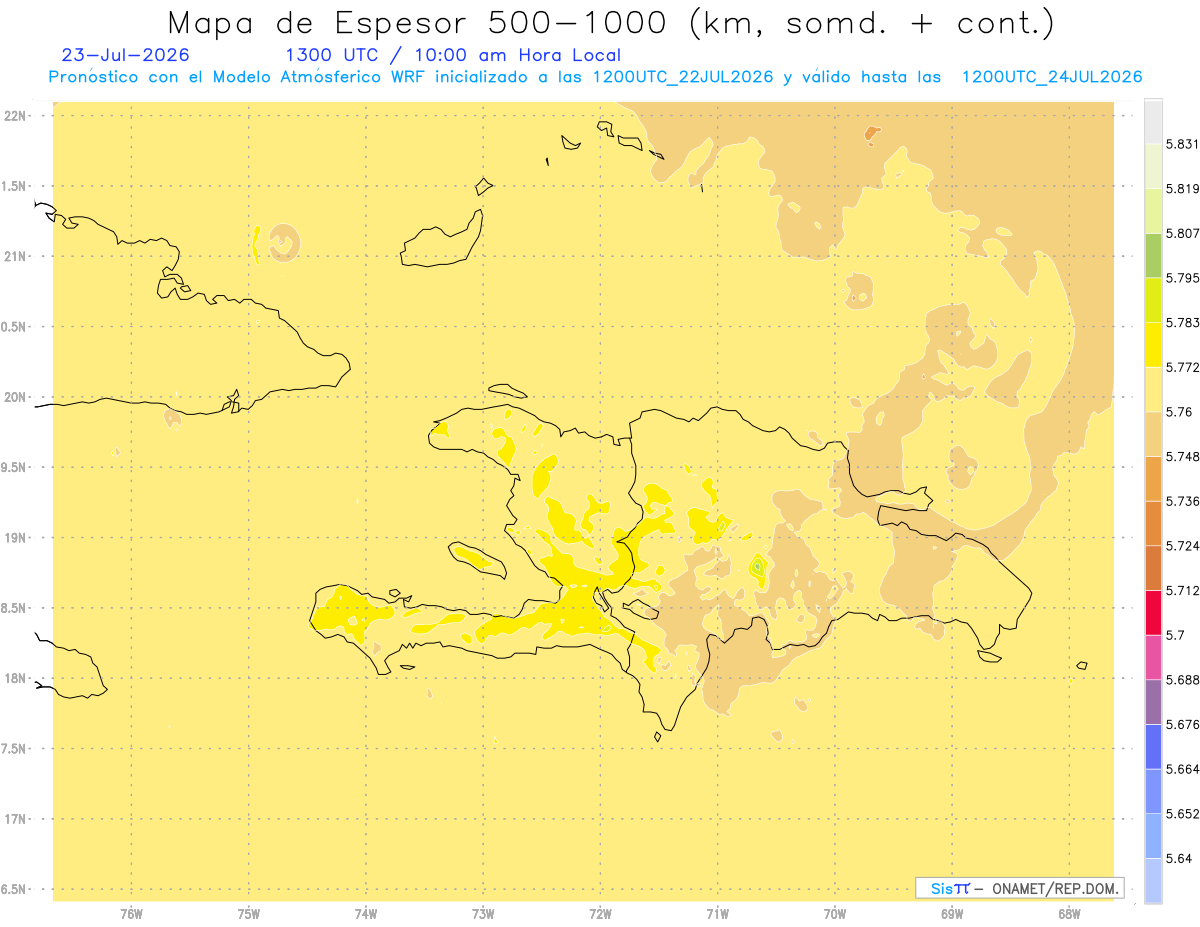Image resolution: width=1200 pixels, height=927 pixels.
Task: Click the legend value 5.772
Action: [1183, 367]
